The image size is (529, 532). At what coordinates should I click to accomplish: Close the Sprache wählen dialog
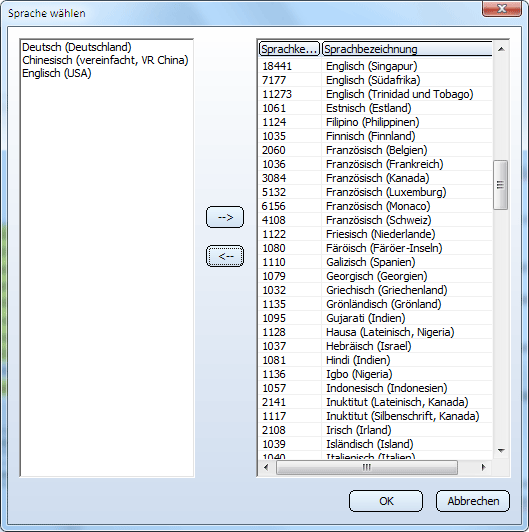click(502, 8)
